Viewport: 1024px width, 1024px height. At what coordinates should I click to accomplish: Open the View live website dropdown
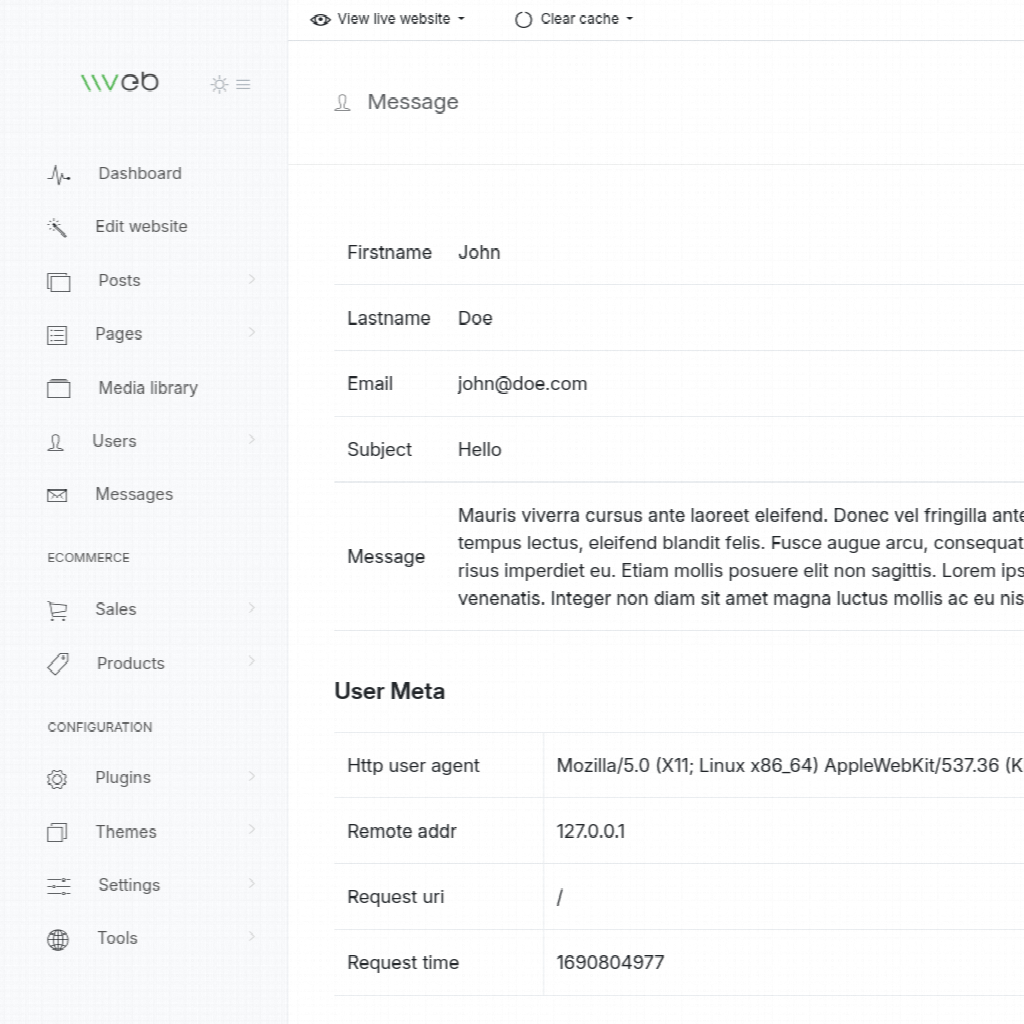pos(388,19)
